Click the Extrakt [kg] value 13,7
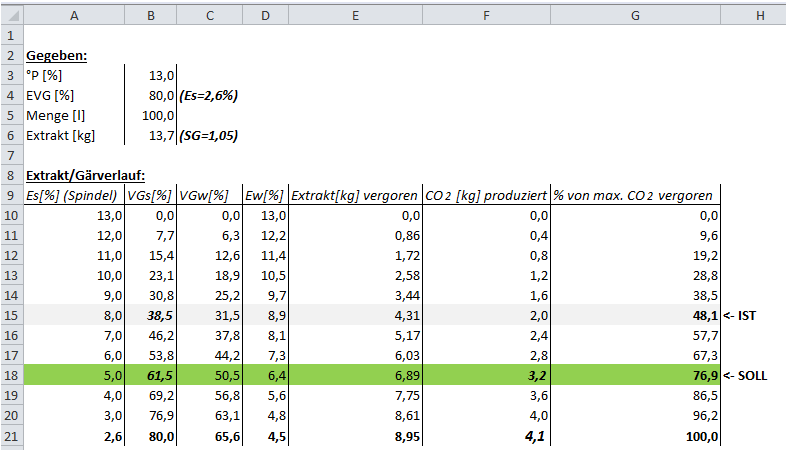 pyautogui.click(x=151, y=136)
